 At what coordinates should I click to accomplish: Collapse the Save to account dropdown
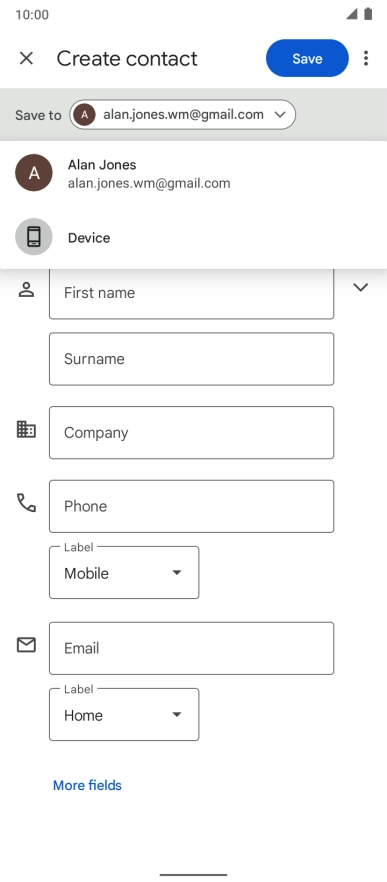pyautogui.click(x=182, y=115)
